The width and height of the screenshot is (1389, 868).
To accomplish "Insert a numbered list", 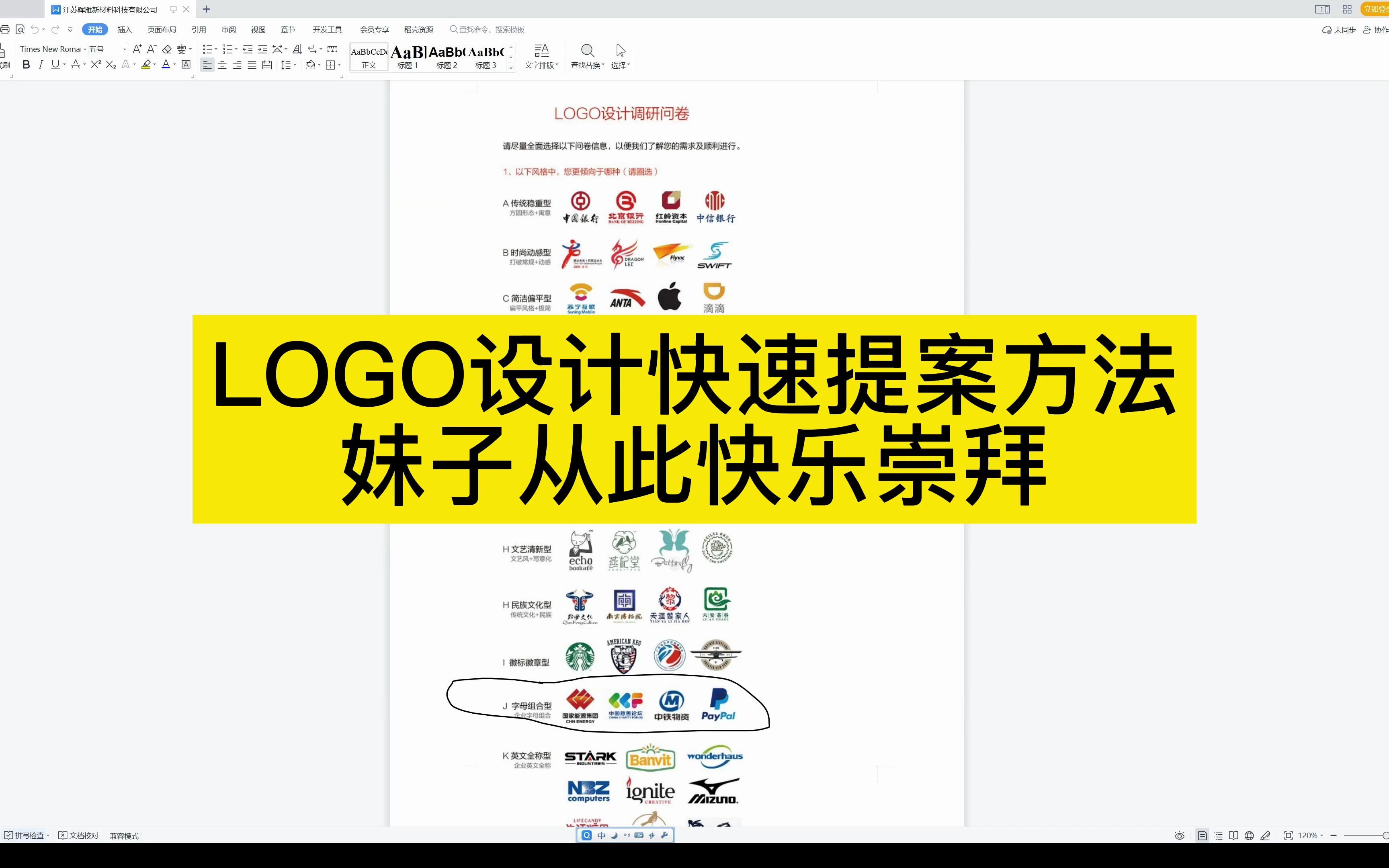I will (x=227, y=49).
